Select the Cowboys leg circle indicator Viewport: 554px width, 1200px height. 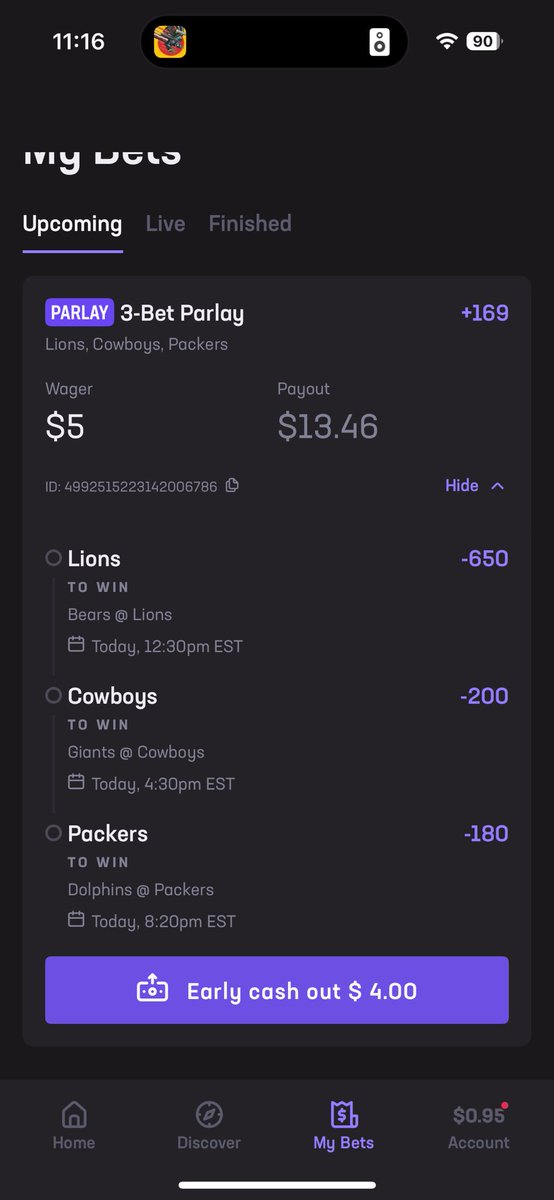54,695
